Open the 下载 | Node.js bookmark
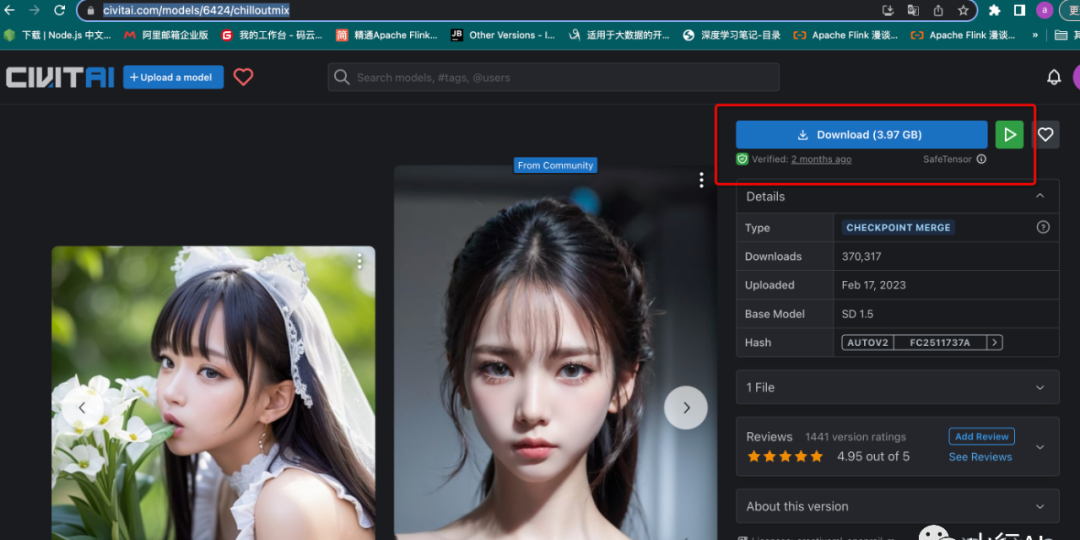The width and height of the screenshot is (1080, 540). [58, 35]
